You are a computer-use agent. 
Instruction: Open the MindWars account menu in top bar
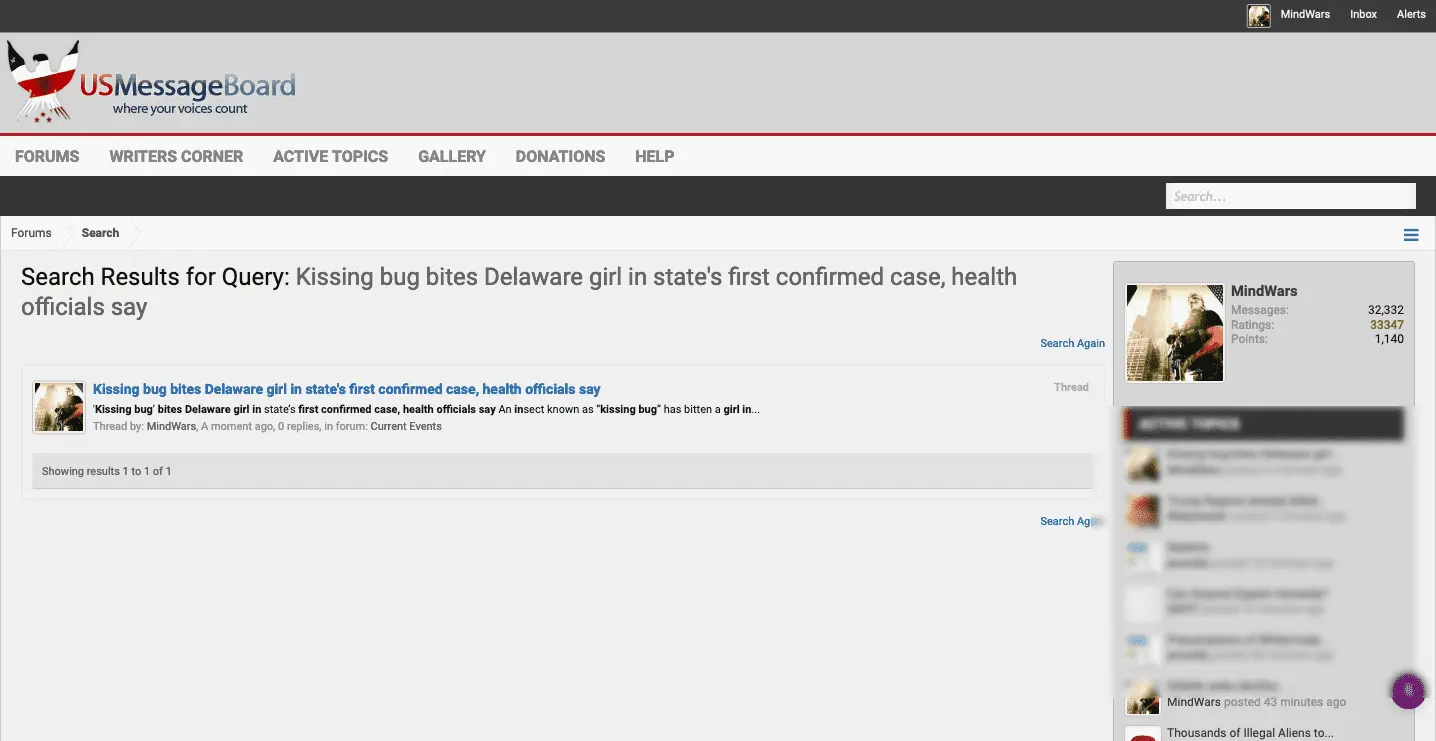pos(1305,15)
